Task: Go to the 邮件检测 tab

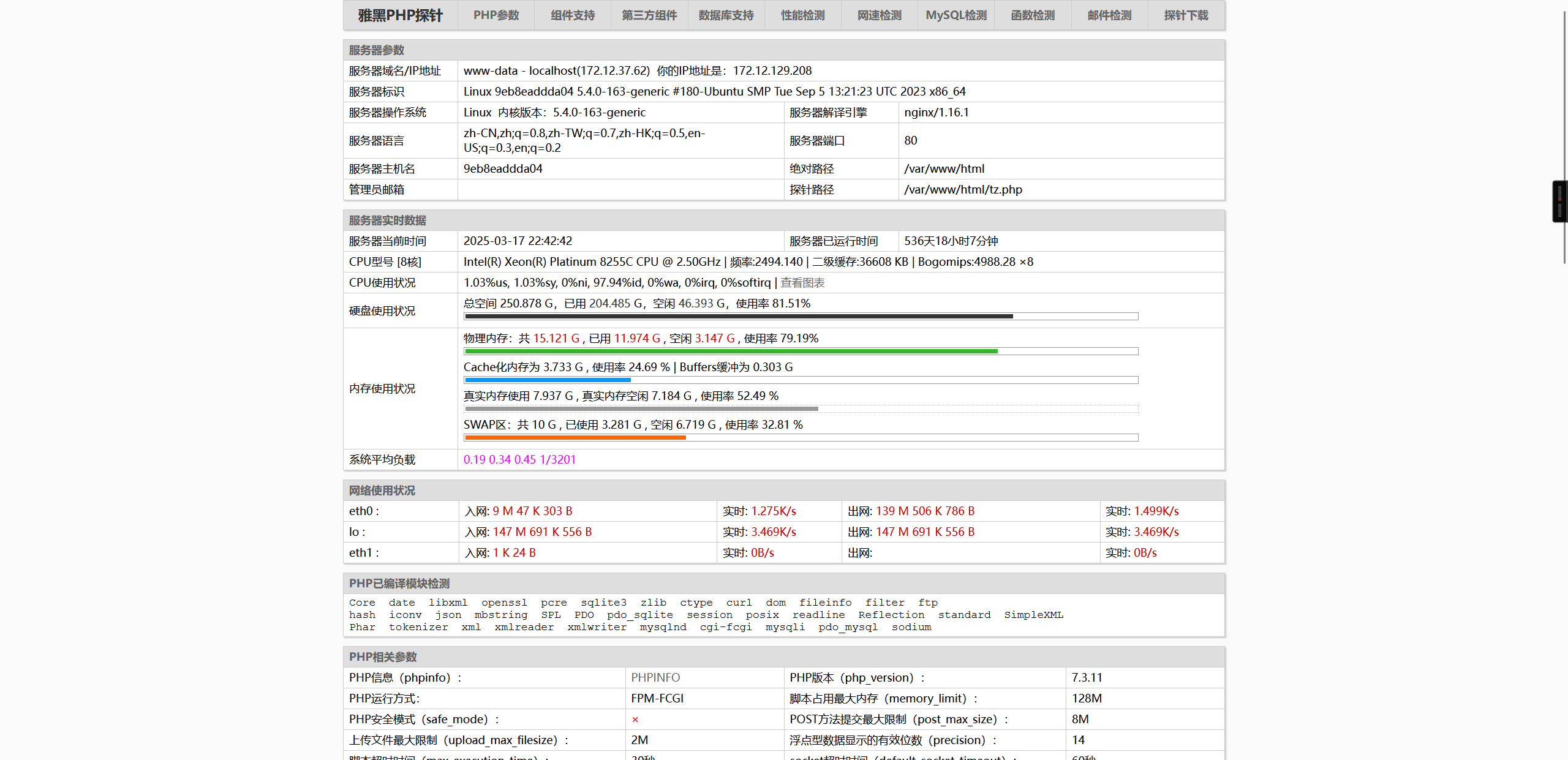Action: (x=1109, y=15)
